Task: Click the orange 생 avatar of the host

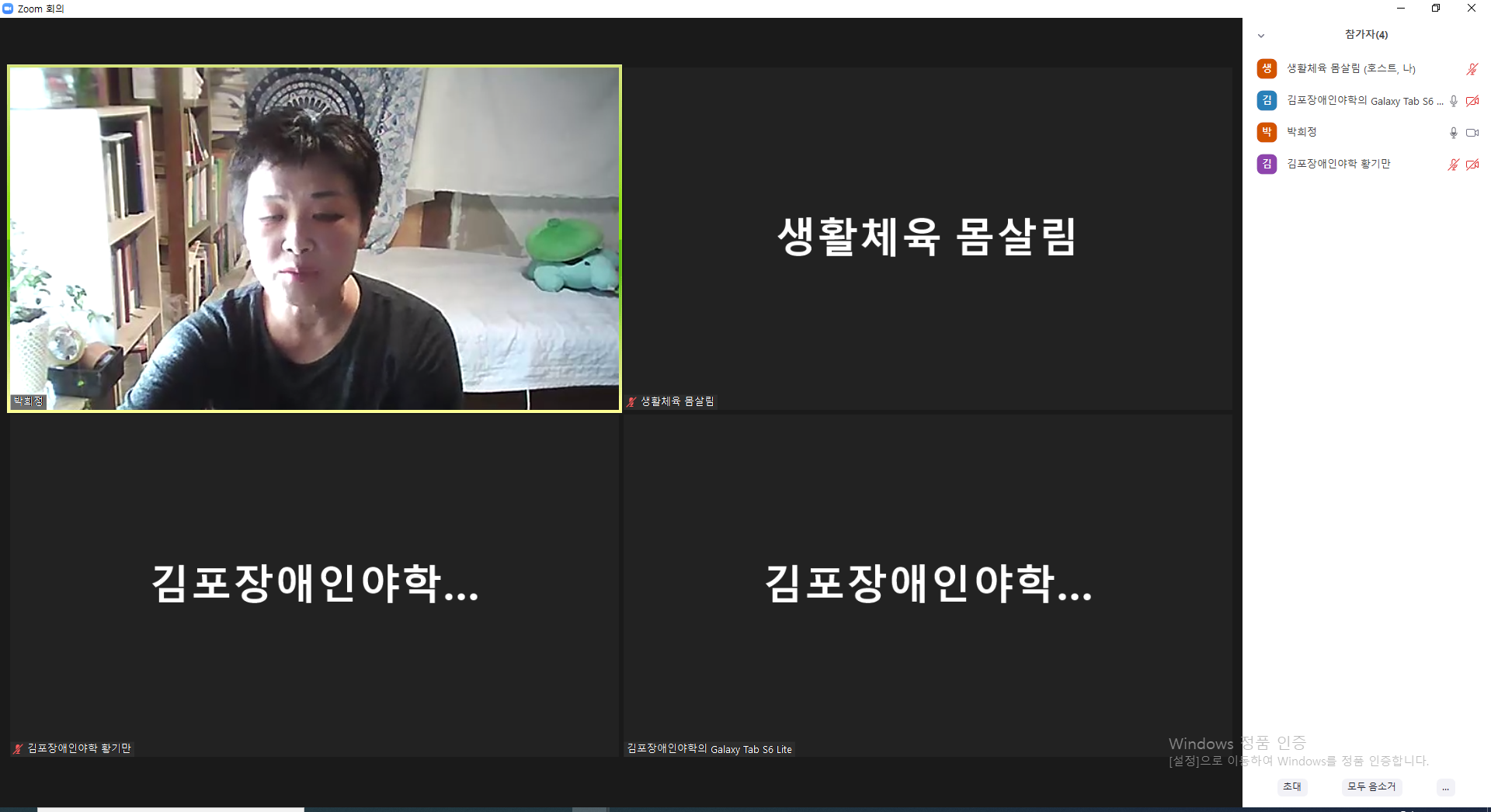Action: coord(1267,68)
